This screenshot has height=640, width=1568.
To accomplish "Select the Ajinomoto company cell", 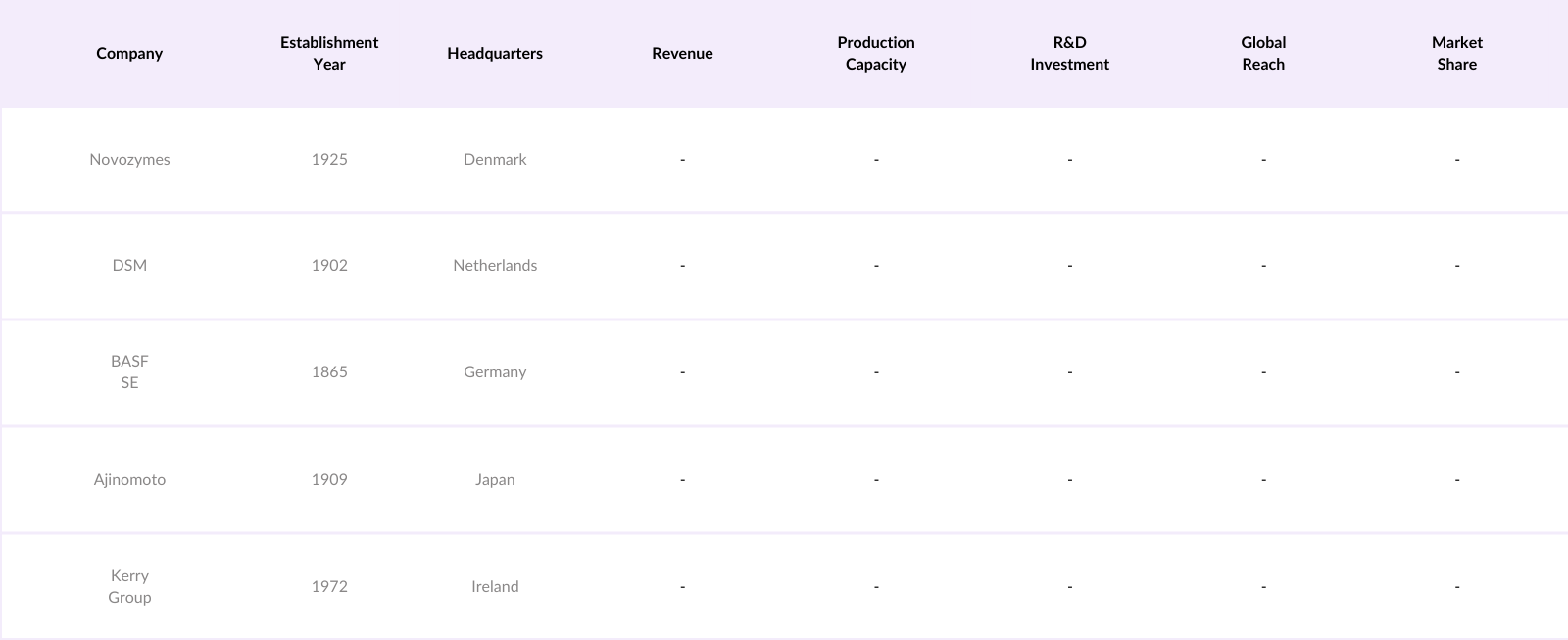I will 129,479.
